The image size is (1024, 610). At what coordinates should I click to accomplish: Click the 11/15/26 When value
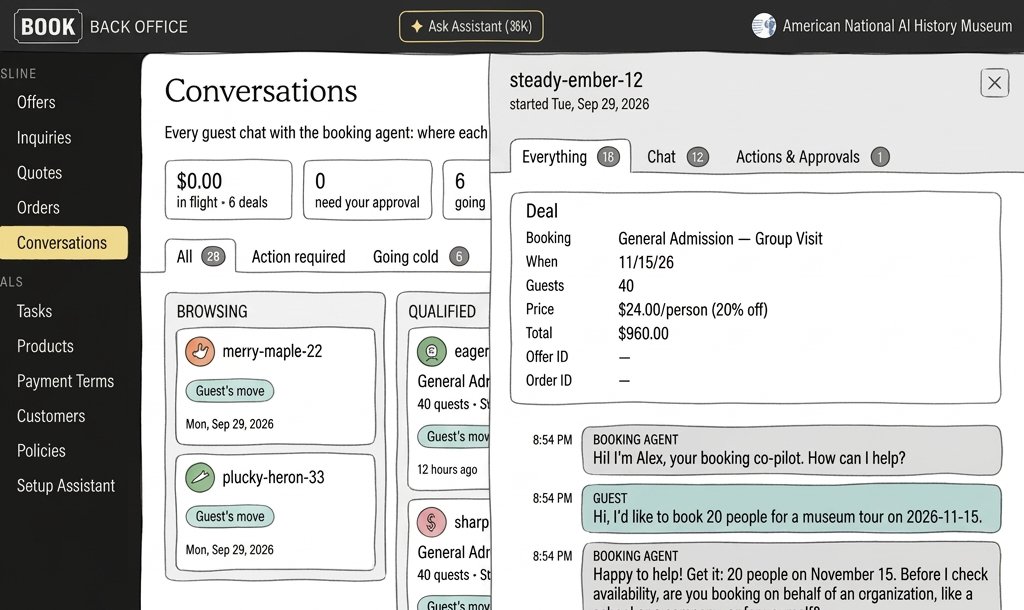(x=646, y=262)
